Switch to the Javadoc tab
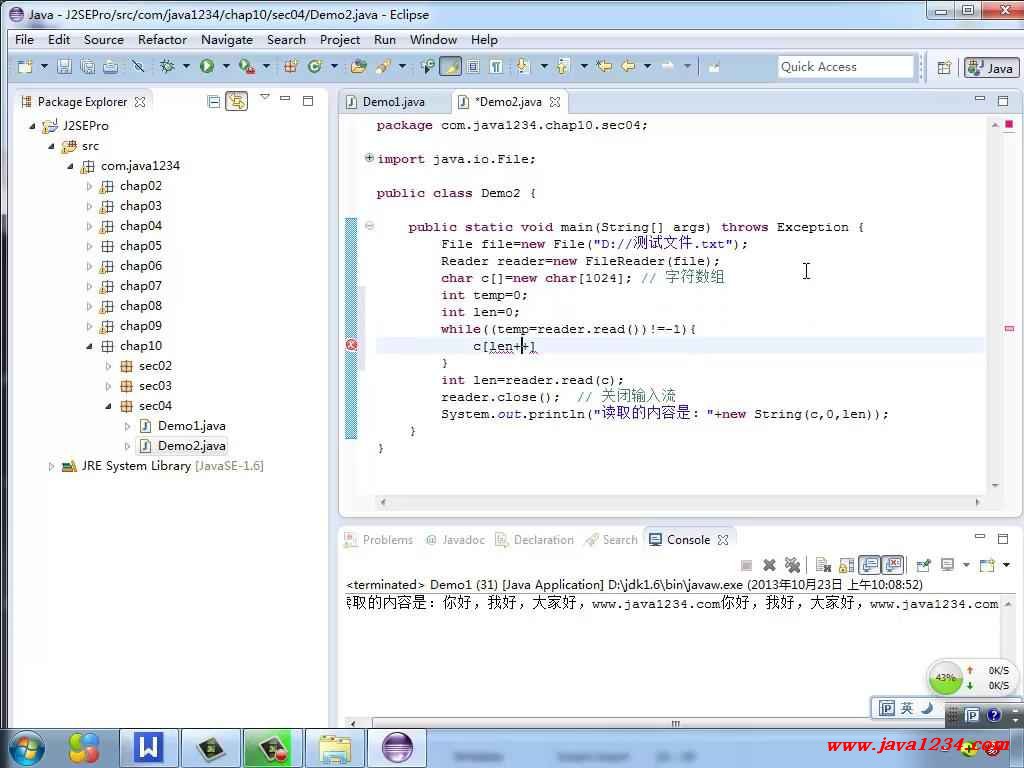The image size is (1024, 768). click(x=455, y=540)
